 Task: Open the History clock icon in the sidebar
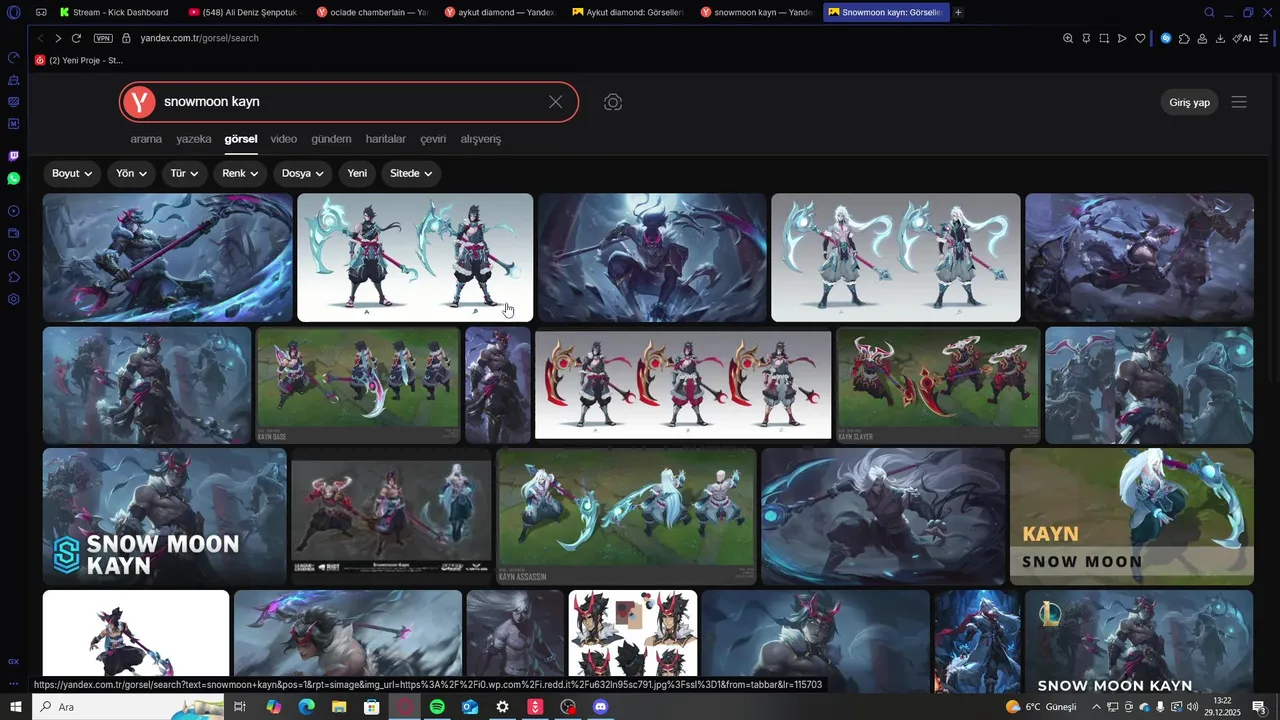13,255
